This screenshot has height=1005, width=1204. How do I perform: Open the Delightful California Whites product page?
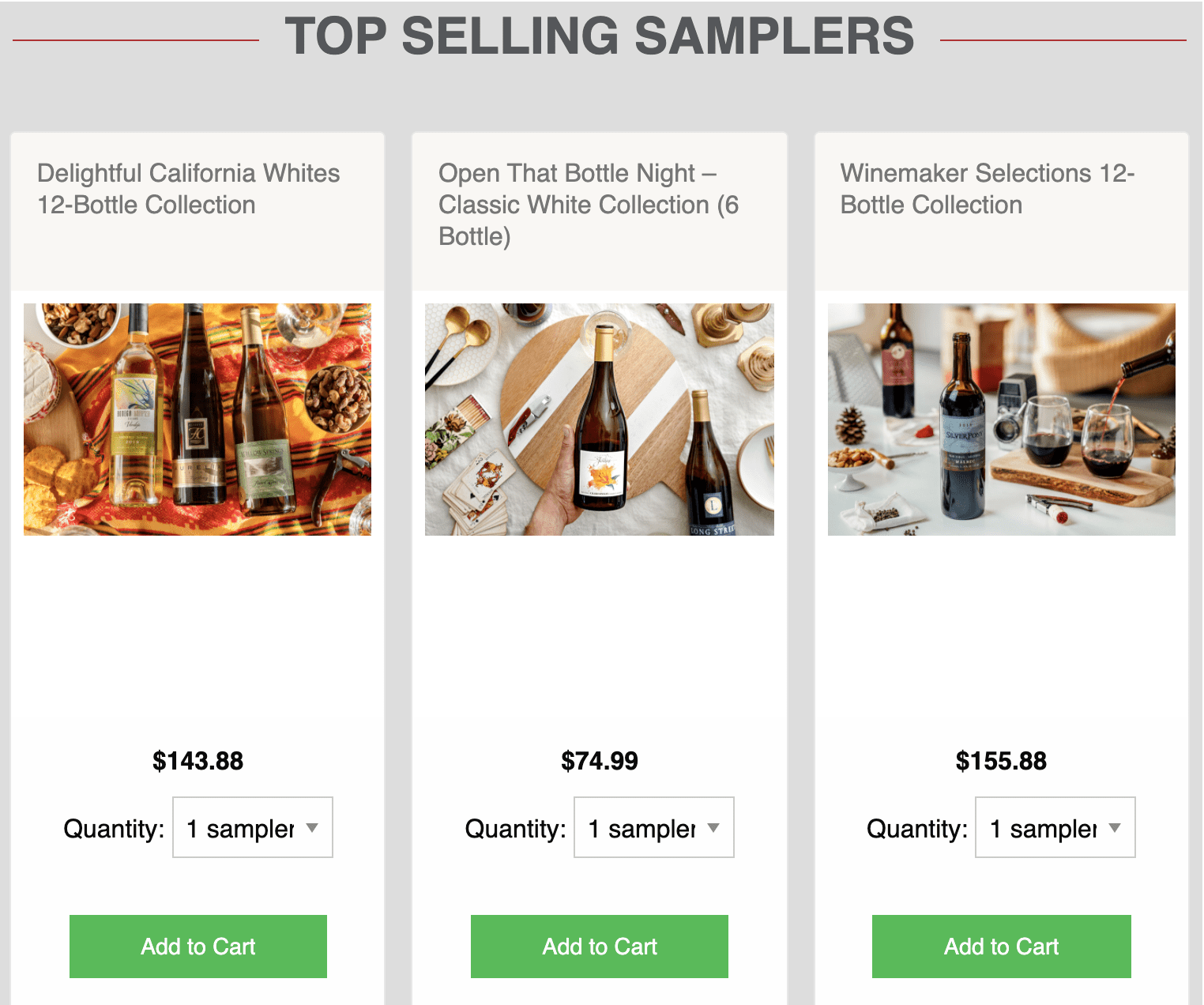tap(188, 188)
